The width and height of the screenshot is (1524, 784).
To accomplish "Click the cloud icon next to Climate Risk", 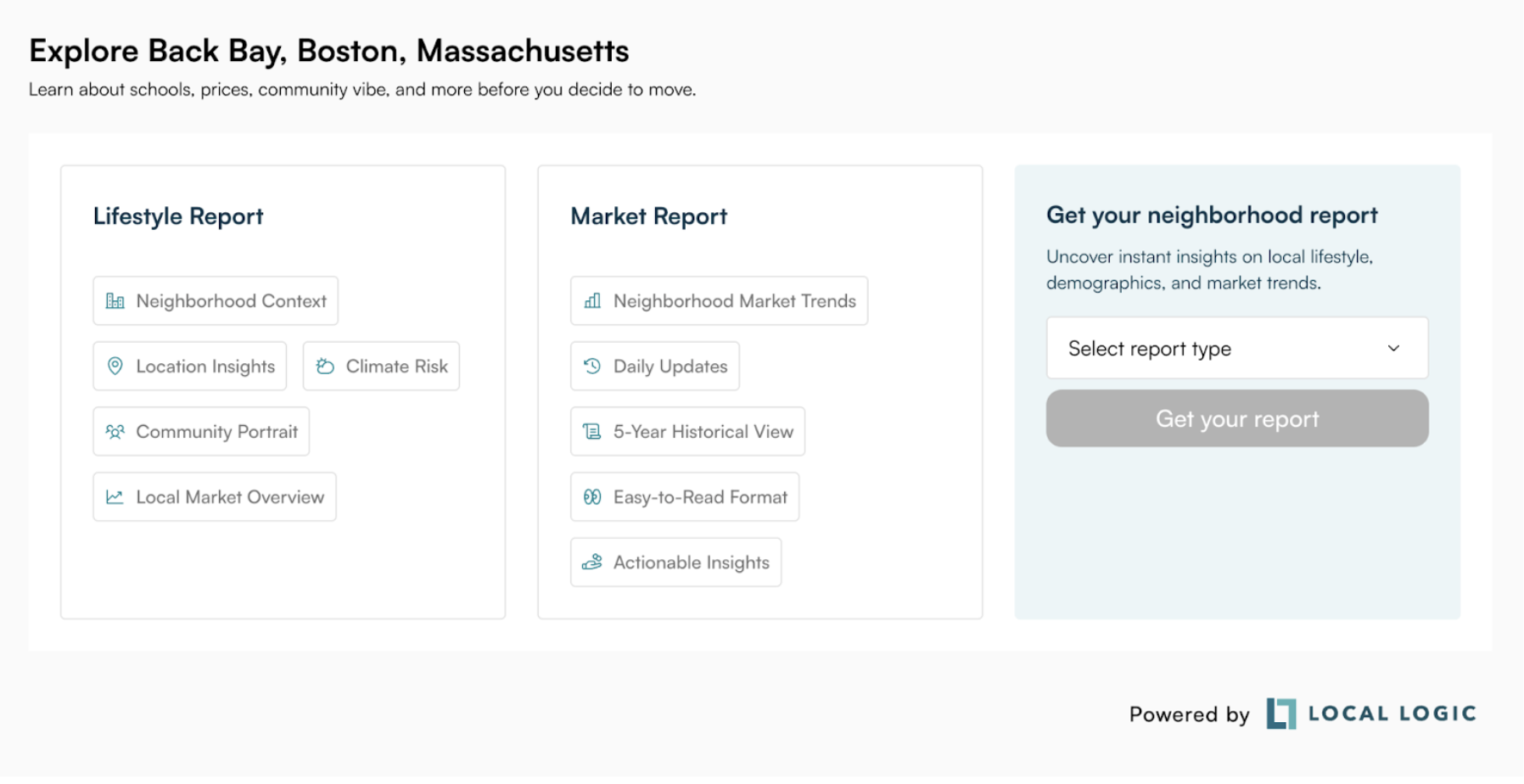I will (x=325, y=367).
